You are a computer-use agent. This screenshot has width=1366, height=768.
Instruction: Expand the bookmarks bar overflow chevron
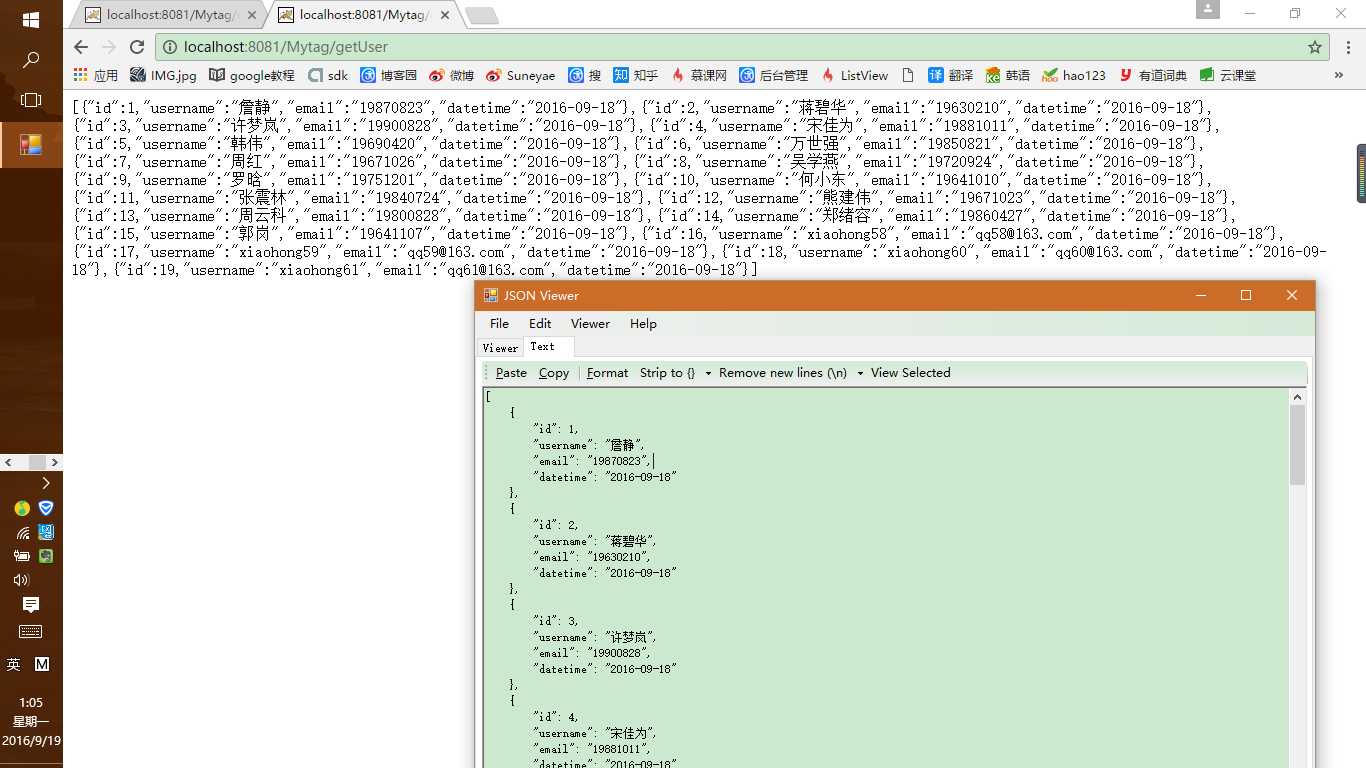pyautogui.click(x=1339, y=75)
